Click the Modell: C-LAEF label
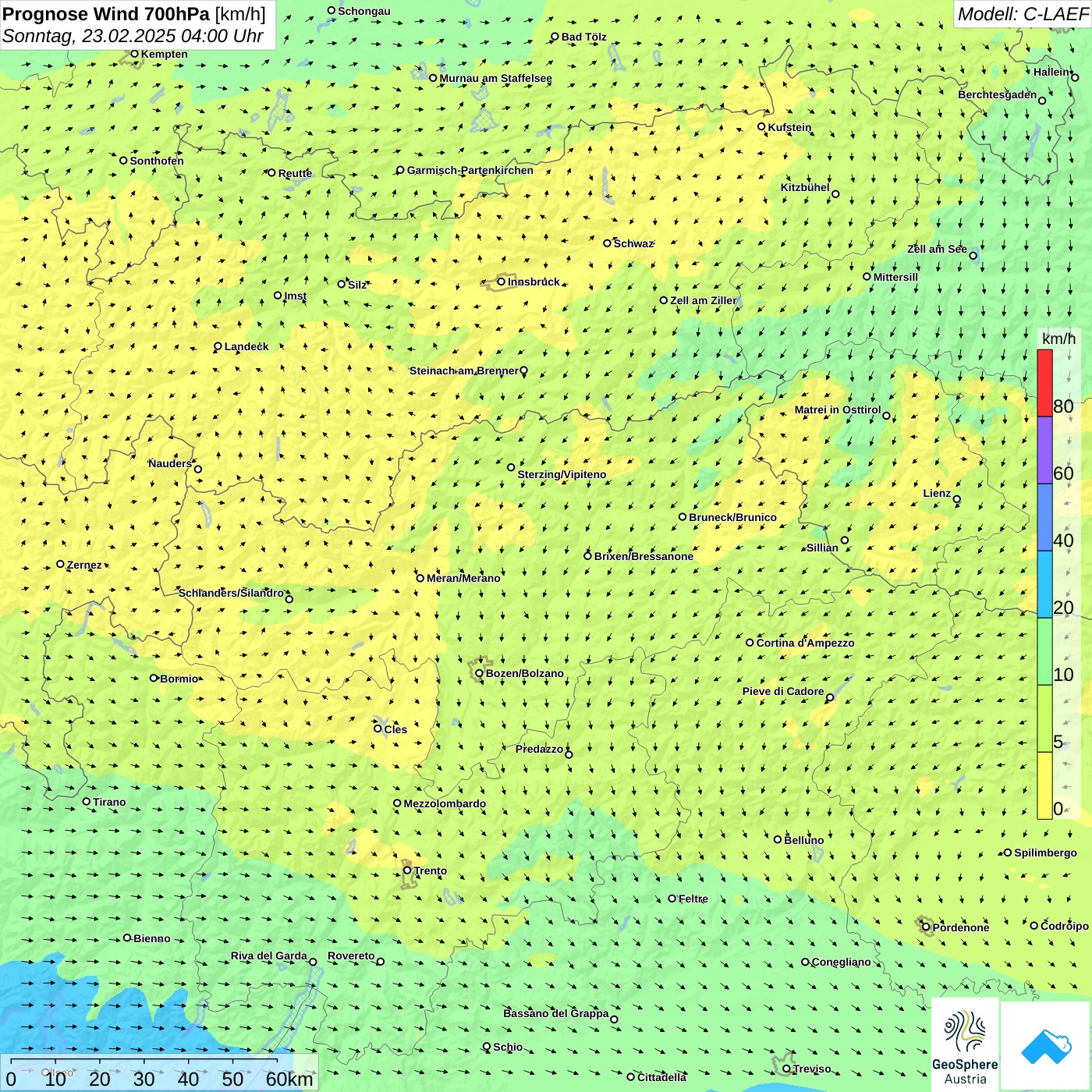The image size is (1092, 1092). click(1023, 14)
